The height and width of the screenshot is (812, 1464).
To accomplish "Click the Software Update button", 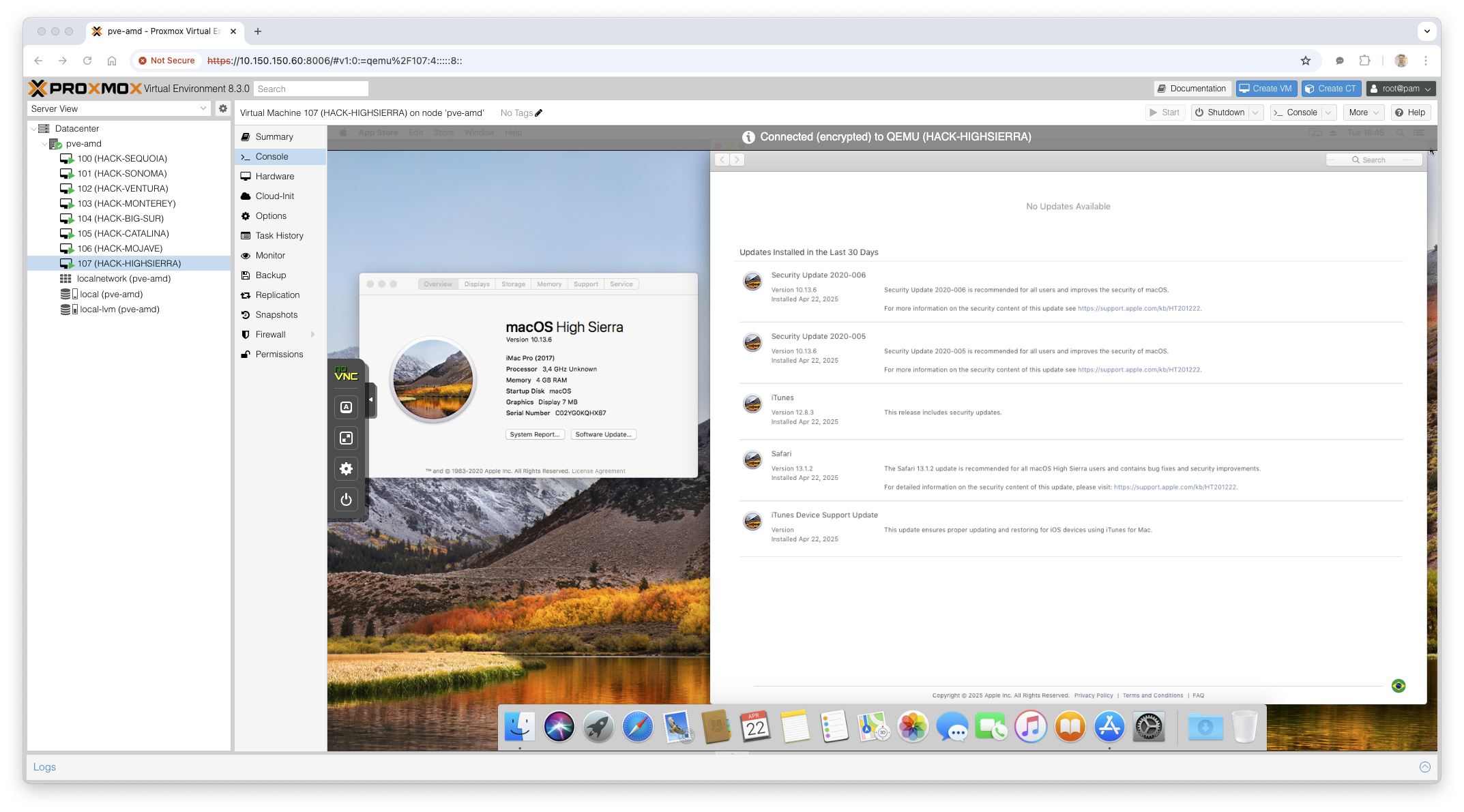I will point(603,434).
